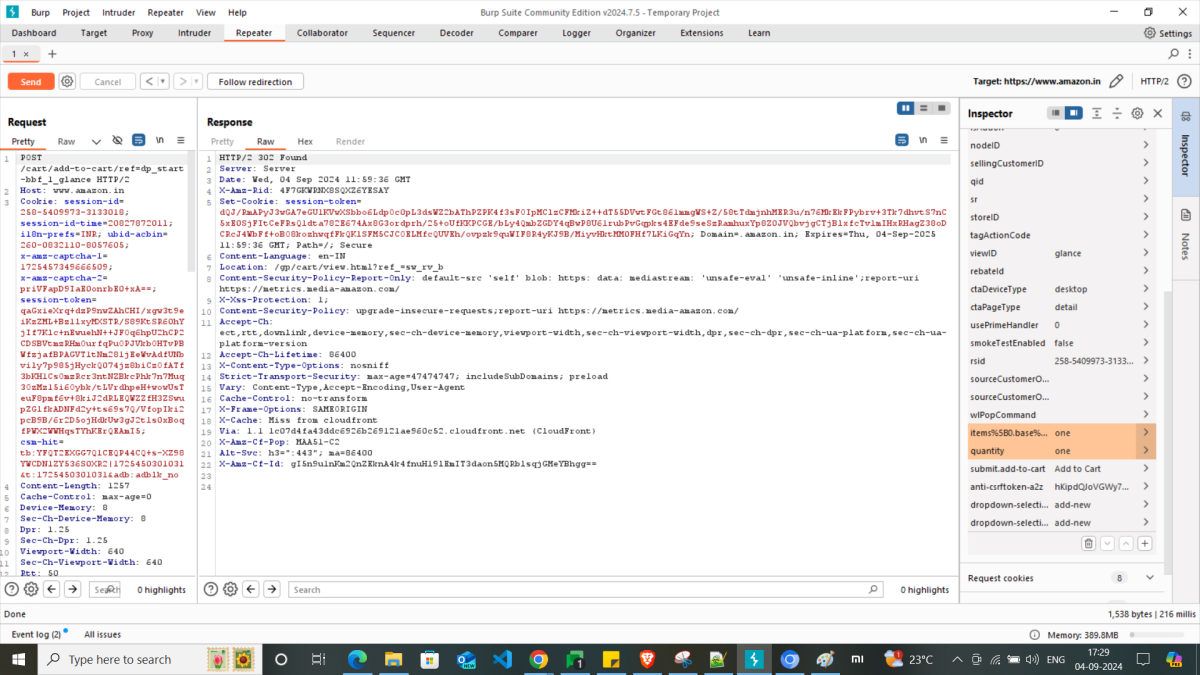Click Request search help icon
Screen dimensions: 1200x675
tap(12, 590)
